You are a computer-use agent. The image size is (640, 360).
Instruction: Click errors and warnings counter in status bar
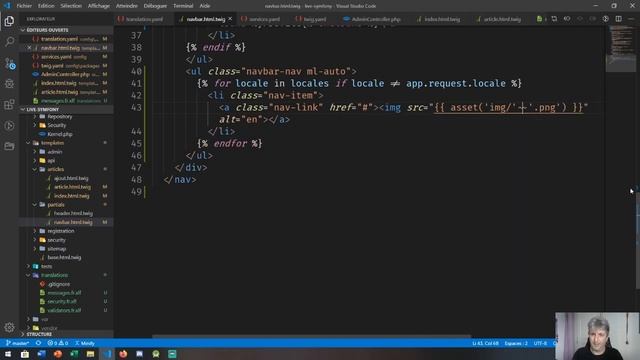point(58,343)
